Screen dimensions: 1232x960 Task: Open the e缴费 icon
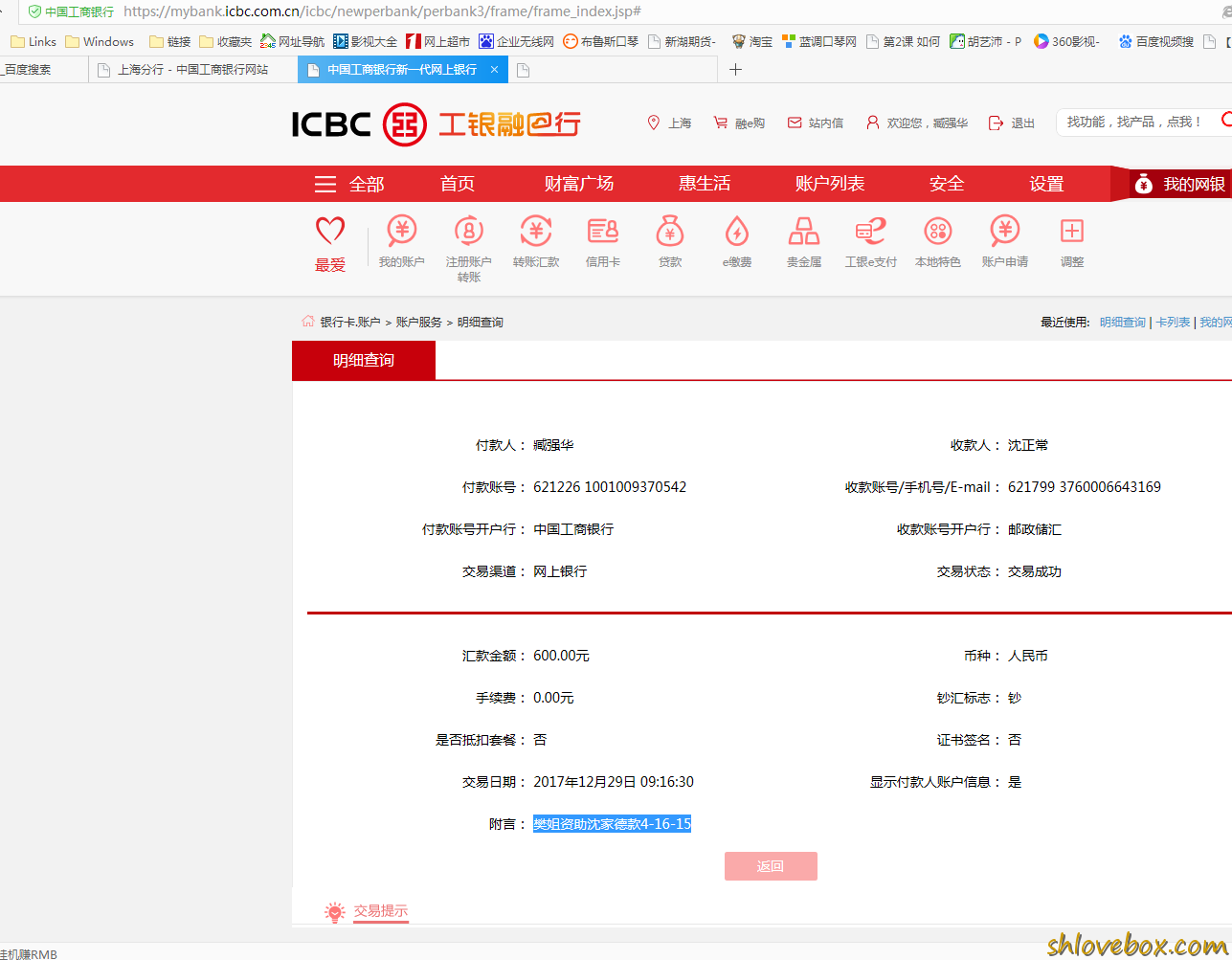[736, 232]
